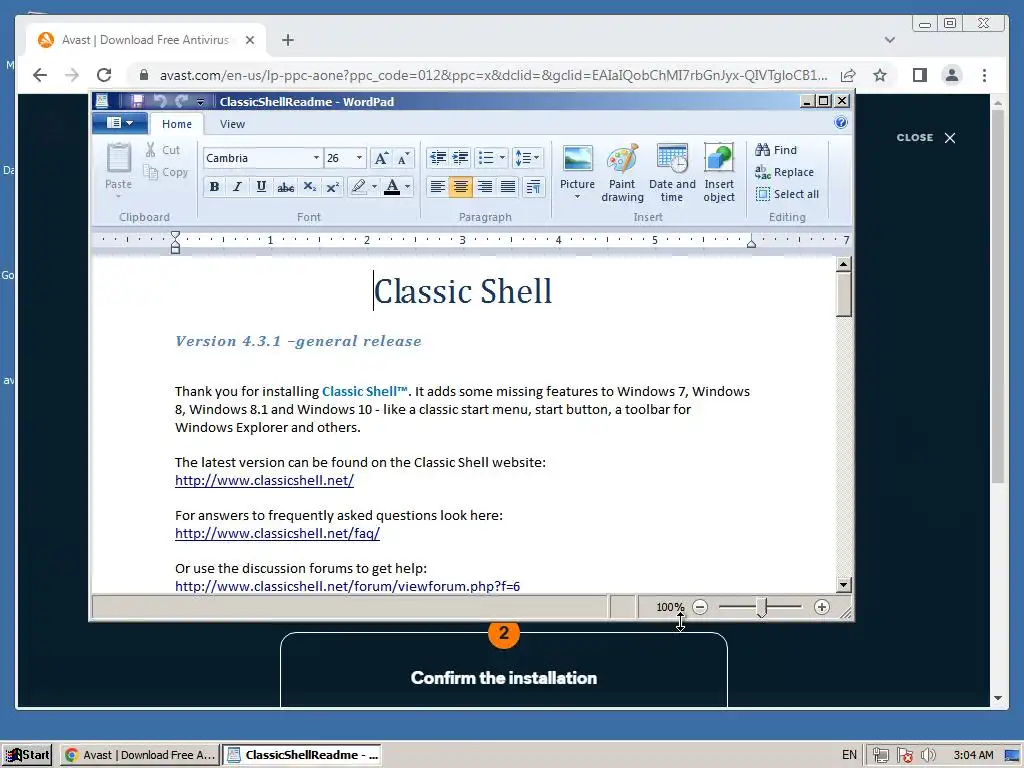Click the Chrome share page icon

(x=848, y=75)
